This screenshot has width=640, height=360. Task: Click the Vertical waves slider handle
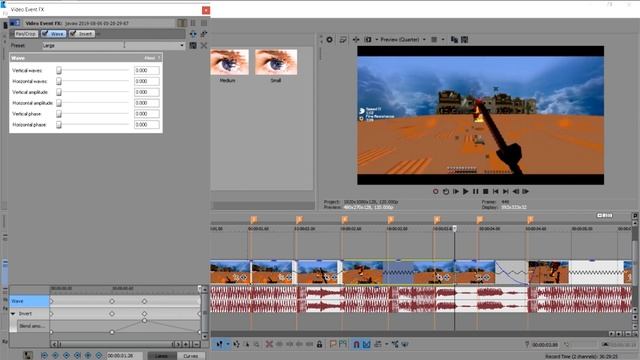59,71
